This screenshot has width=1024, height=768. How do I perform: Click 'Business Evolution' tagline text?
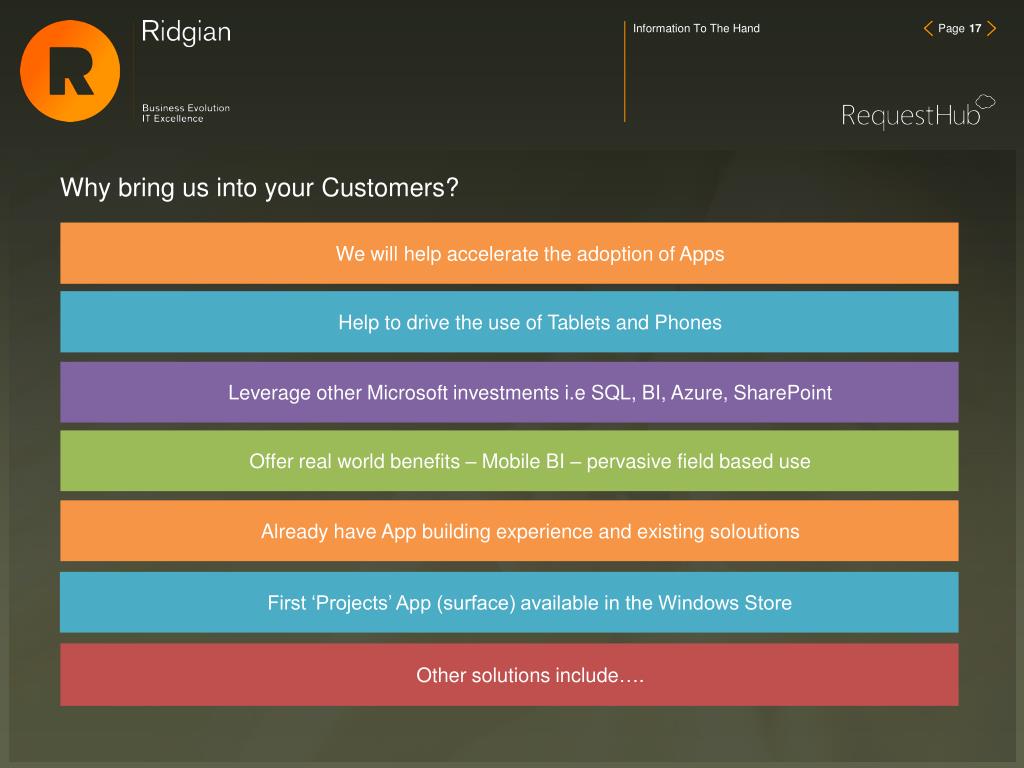186,108
